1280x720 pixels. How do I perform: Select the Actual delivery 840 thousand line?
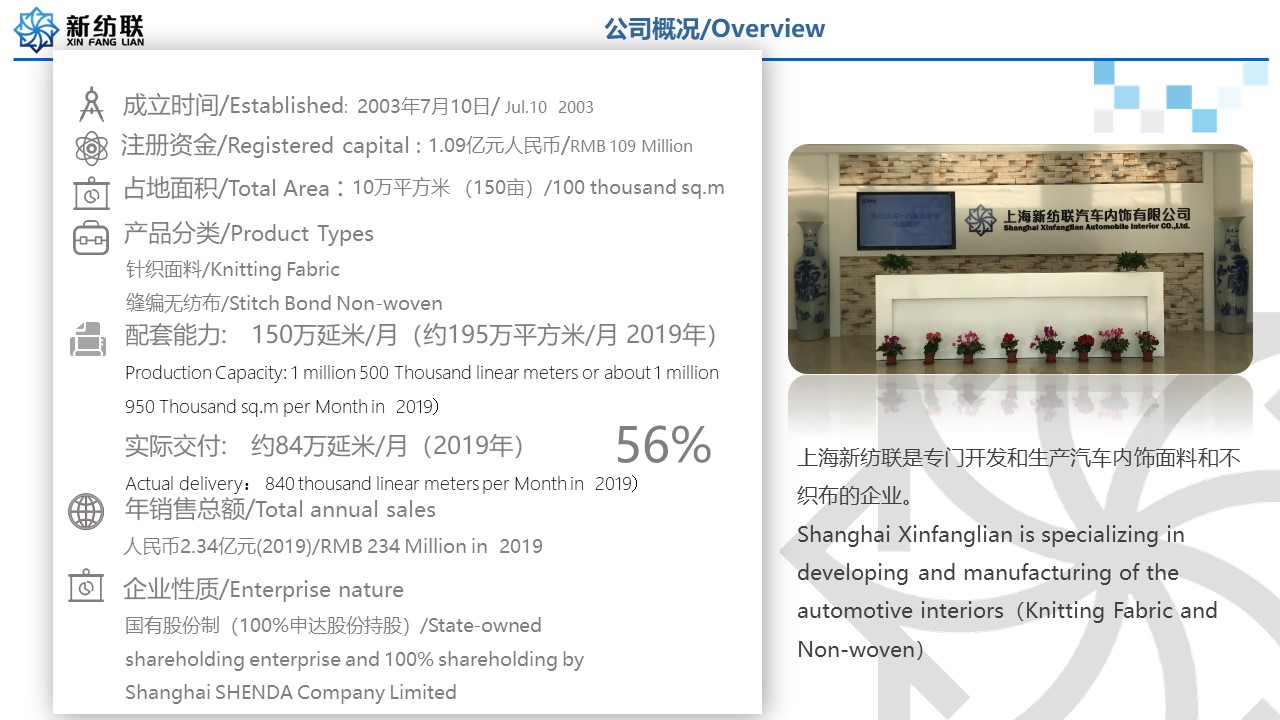click(381, 484)
